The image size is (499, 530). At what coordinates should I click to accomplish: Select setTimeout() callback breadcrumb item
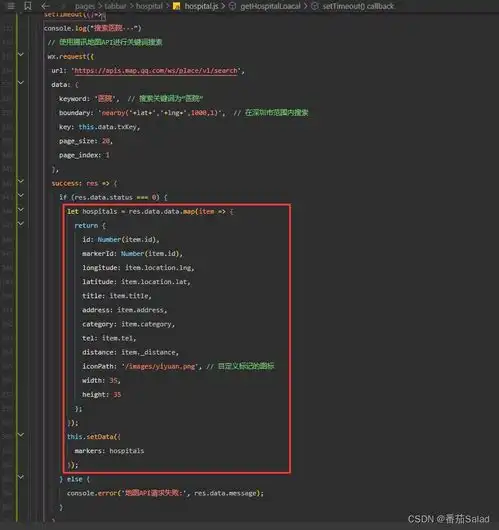[358, 6]
